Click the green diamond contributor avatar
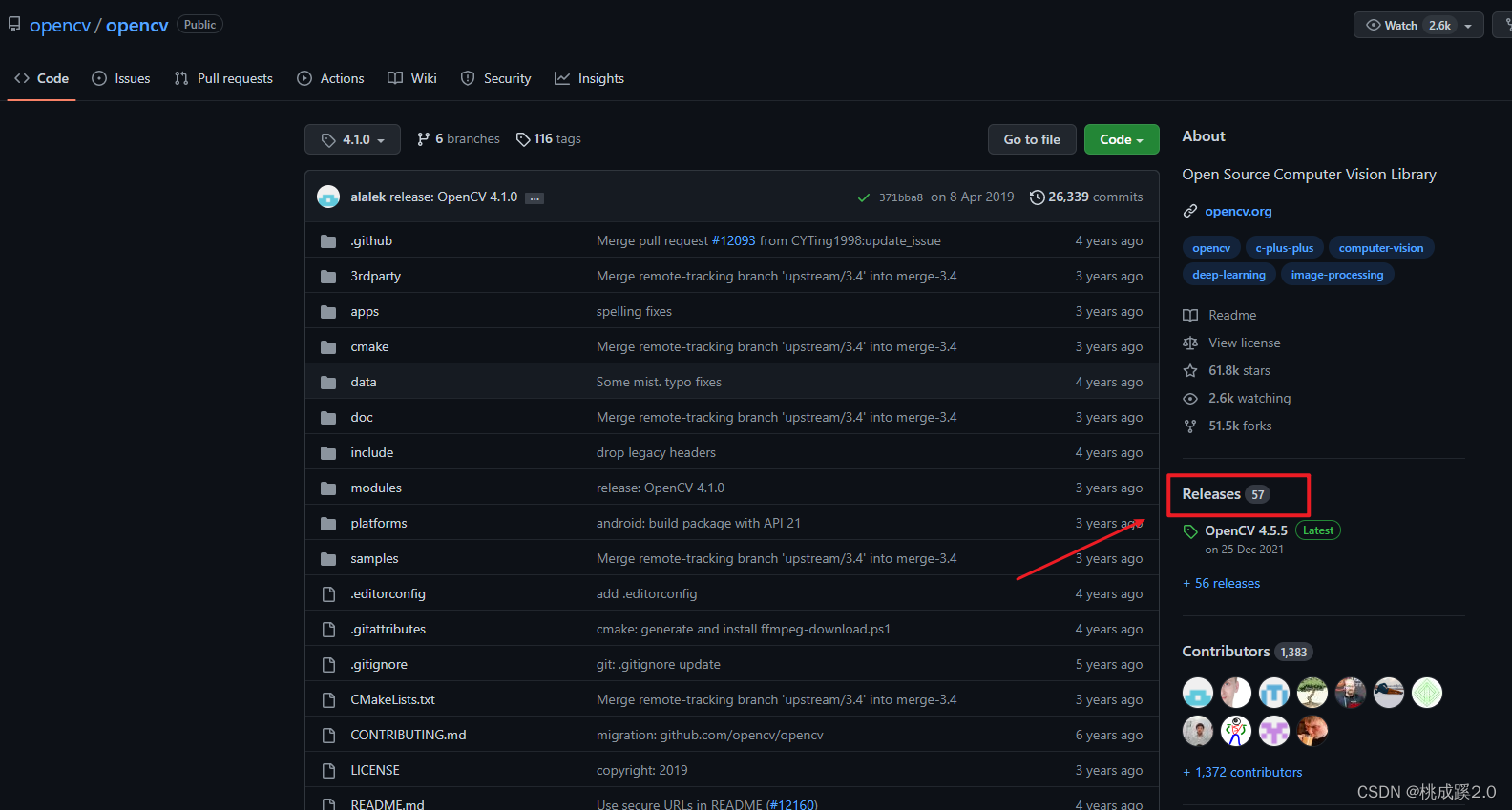 pyautogui.click(x=1427, y=693)
